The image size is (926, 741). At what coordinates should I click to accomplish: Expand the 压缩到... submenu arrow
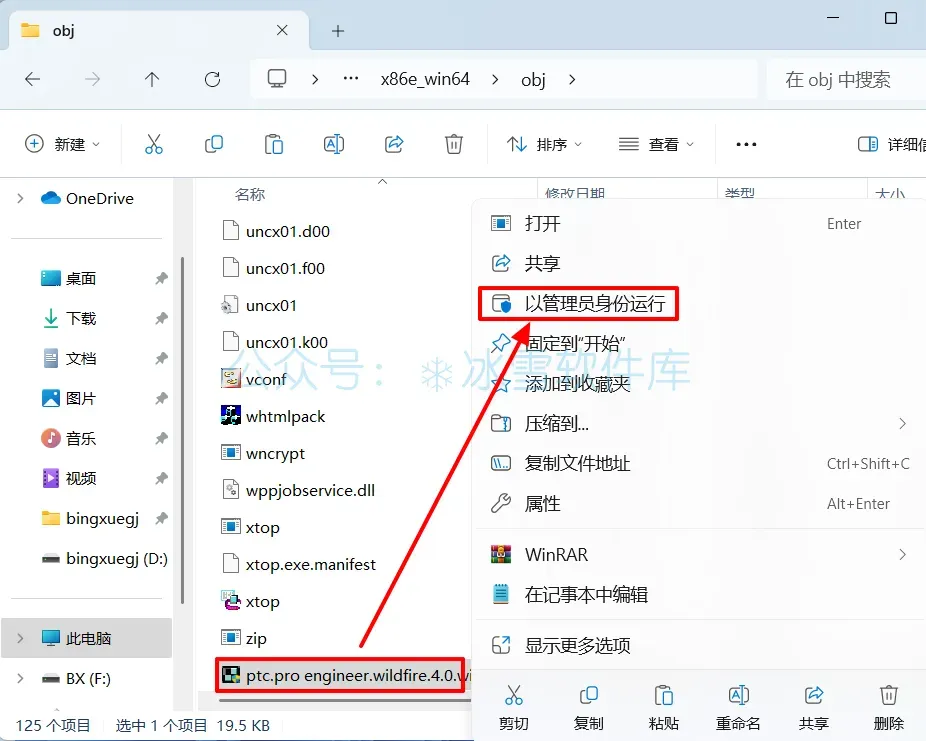tap(902, 423)
